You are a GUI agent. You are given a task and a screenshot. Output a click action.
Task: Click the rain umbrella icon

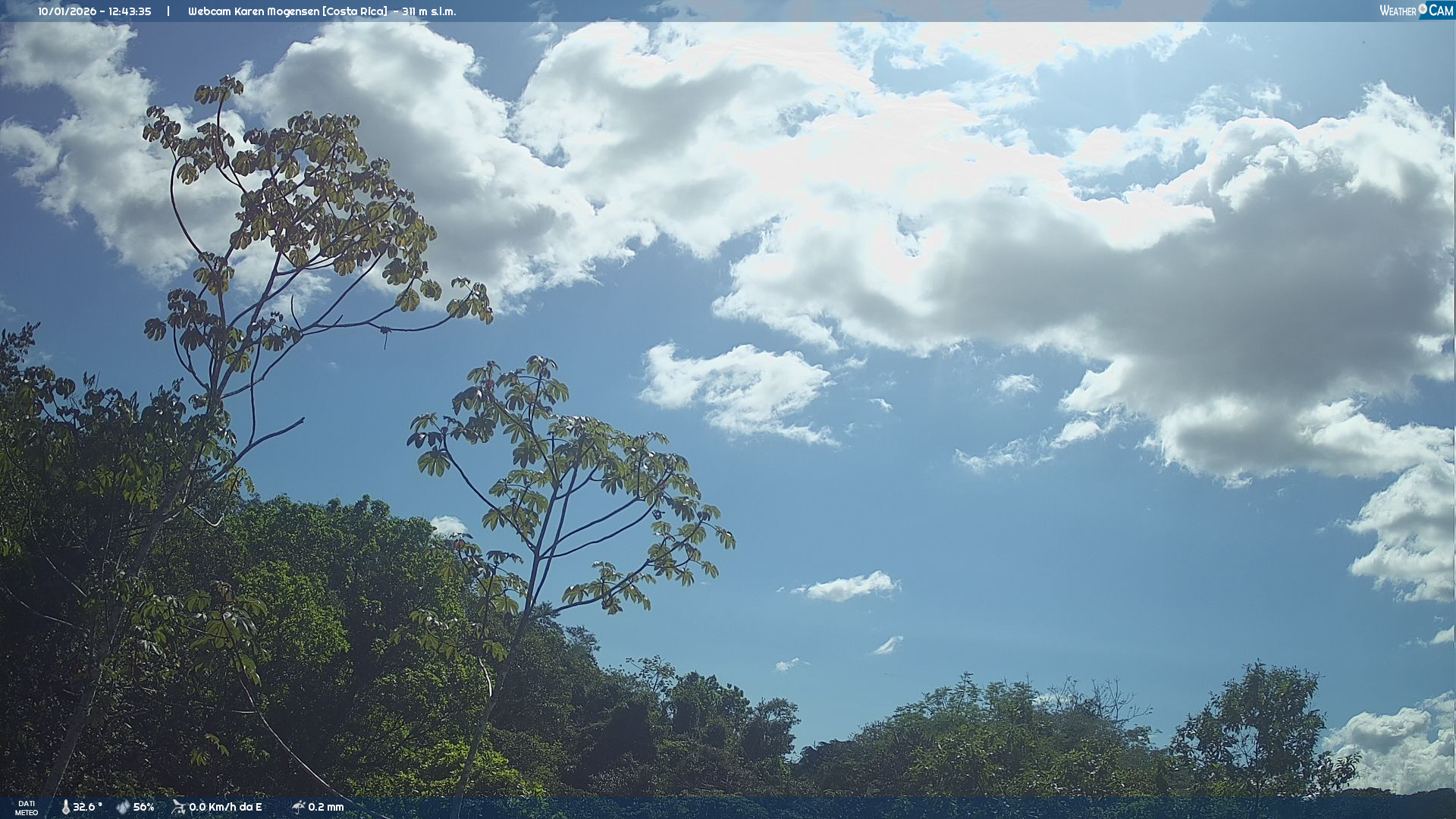point(298,807)
